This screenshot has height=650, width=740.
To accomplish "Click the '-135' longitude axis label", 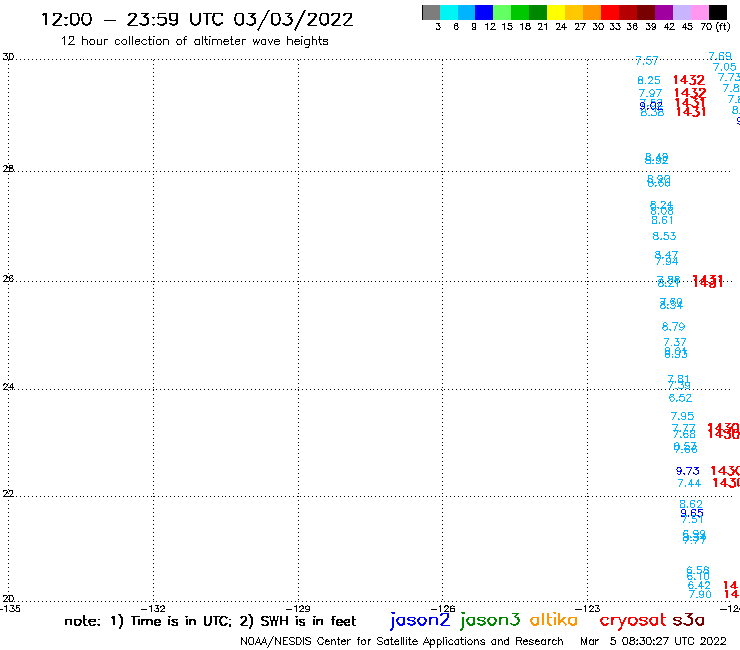I will pos(10,609).
